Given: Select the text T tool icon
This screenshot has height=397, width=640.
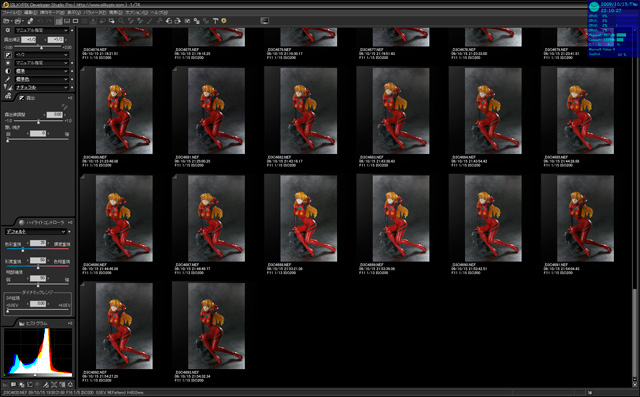Looking at the screenshot, I should (216, 21).
